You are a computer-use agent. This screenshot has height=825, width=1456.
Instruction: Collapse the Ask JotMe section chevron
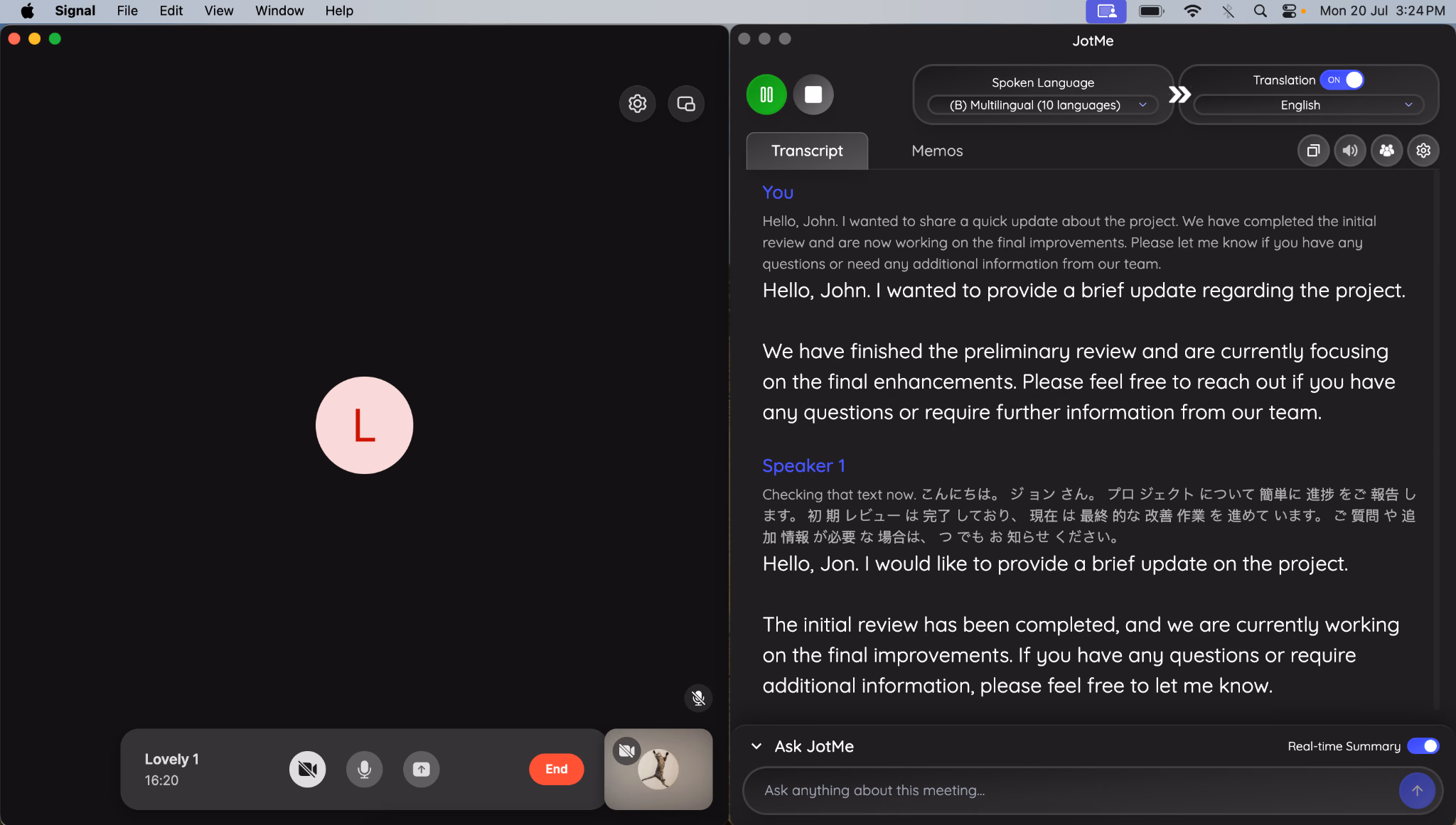click(756, 746)
